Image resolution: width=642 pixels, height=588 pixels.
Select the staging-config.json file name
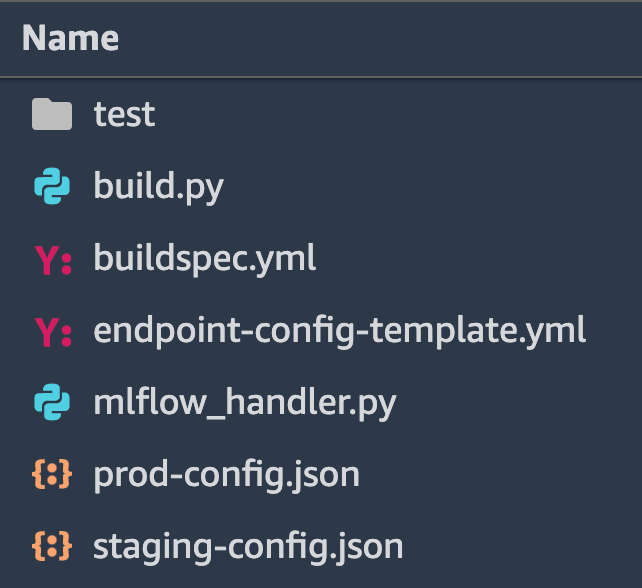pyautogui.click(x=248, y=547)
